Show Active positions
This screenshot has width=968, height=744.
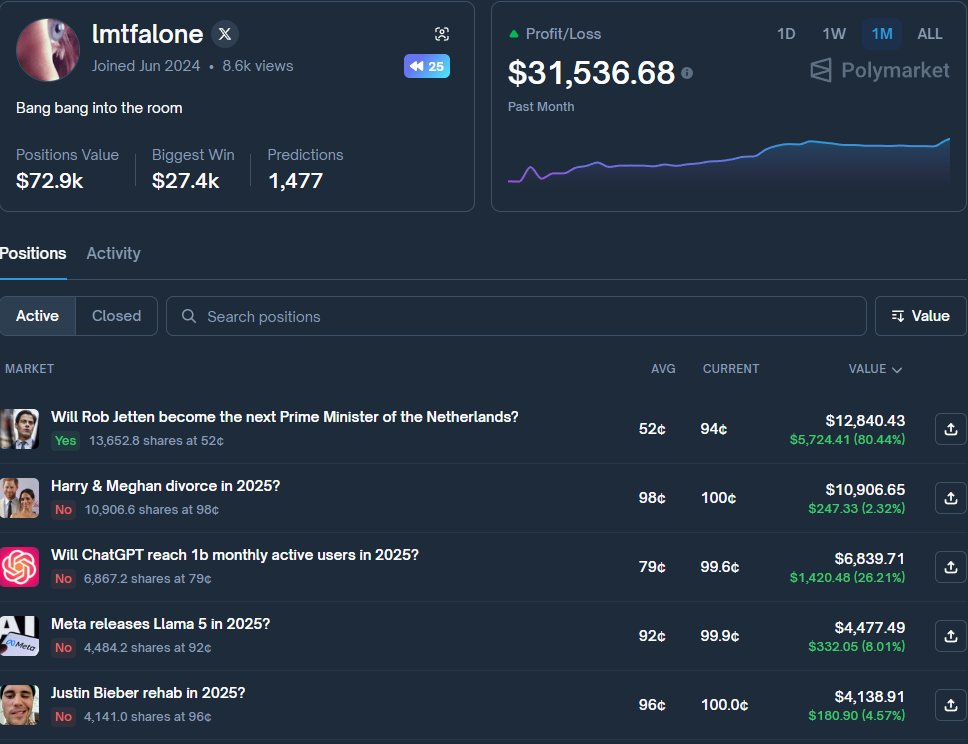pyautogui.click(x=38, y=316)
